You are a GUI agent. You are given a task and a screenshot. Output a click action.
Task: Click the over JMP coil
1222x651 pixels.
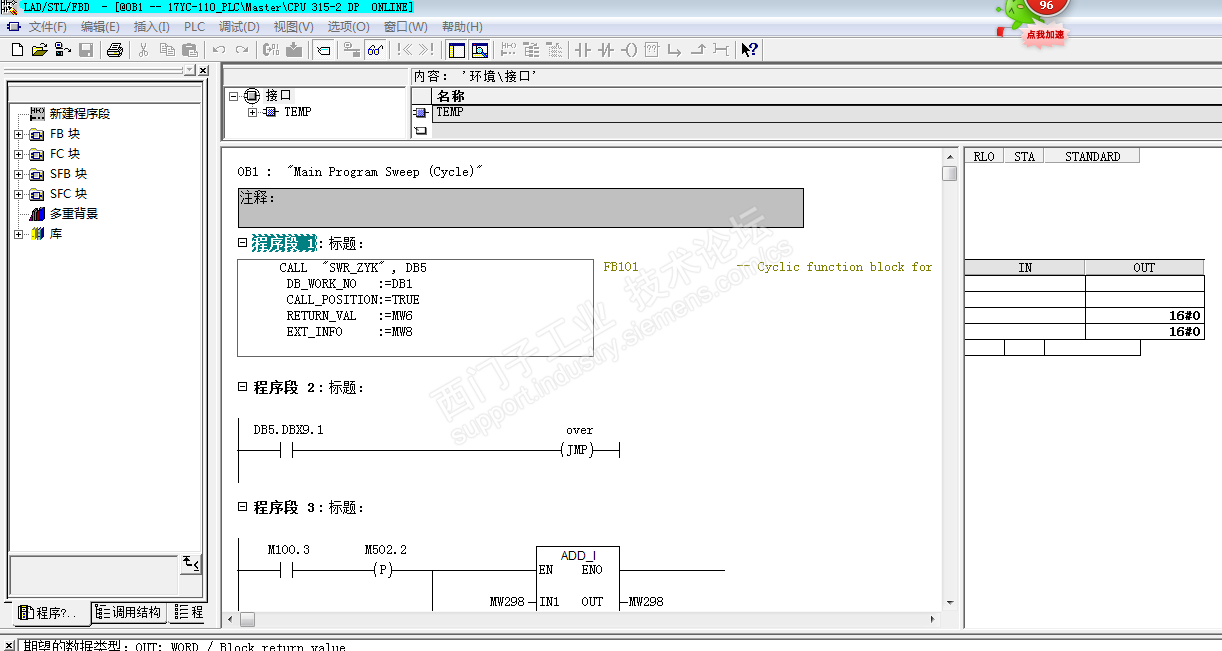tap(578, 450)
